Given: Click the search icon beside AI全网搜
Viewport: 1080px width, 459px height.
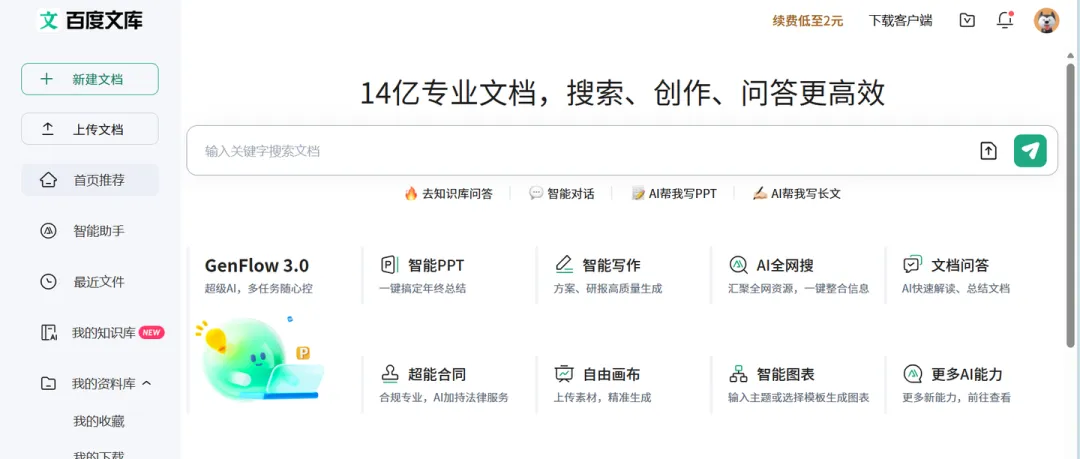Looking at the screenshot, I should [738, 265].
